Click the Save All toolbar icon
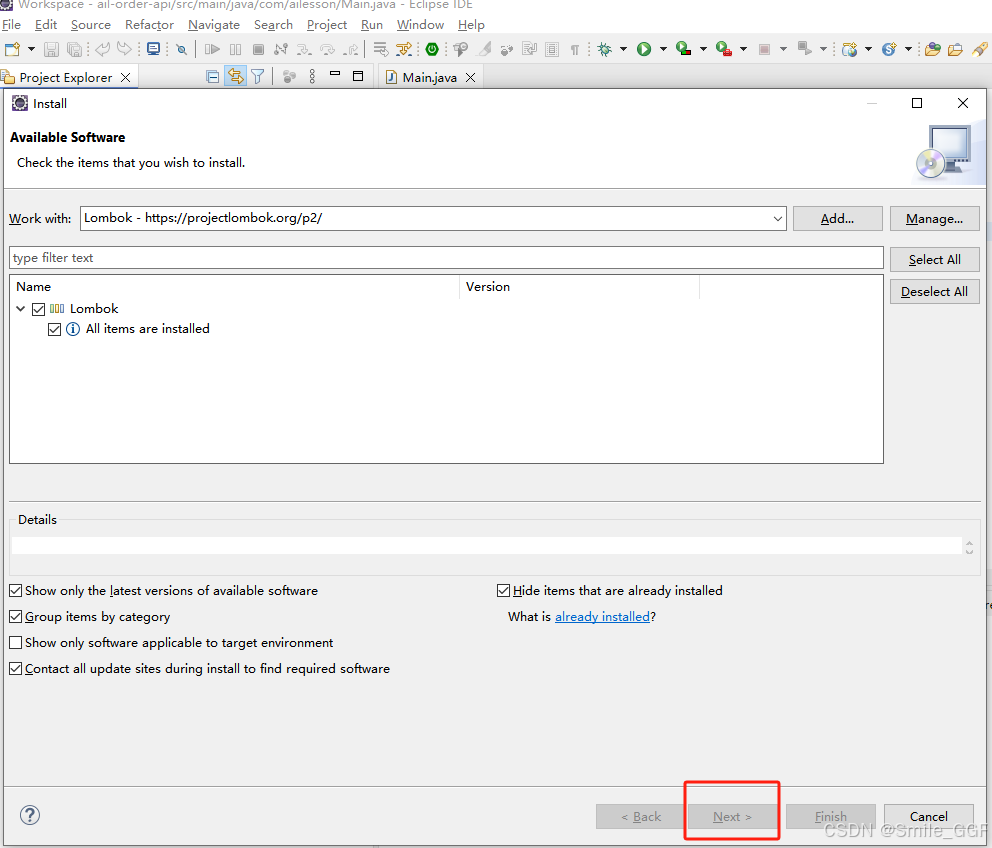The width and height of the screenshot is (992, 848). pyautogui.click(x=75, y=49)
